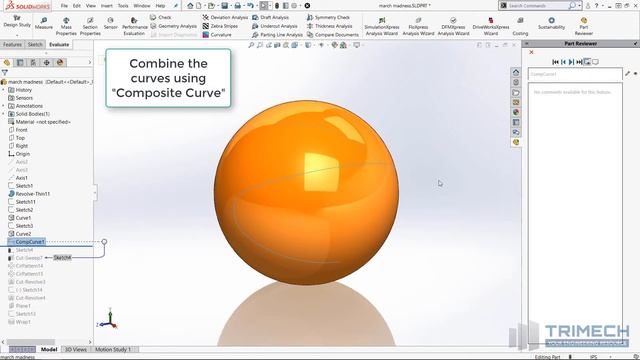This screenshot has width=640, height=360.
Task: Select the Top plane
Action: [17, 138]
